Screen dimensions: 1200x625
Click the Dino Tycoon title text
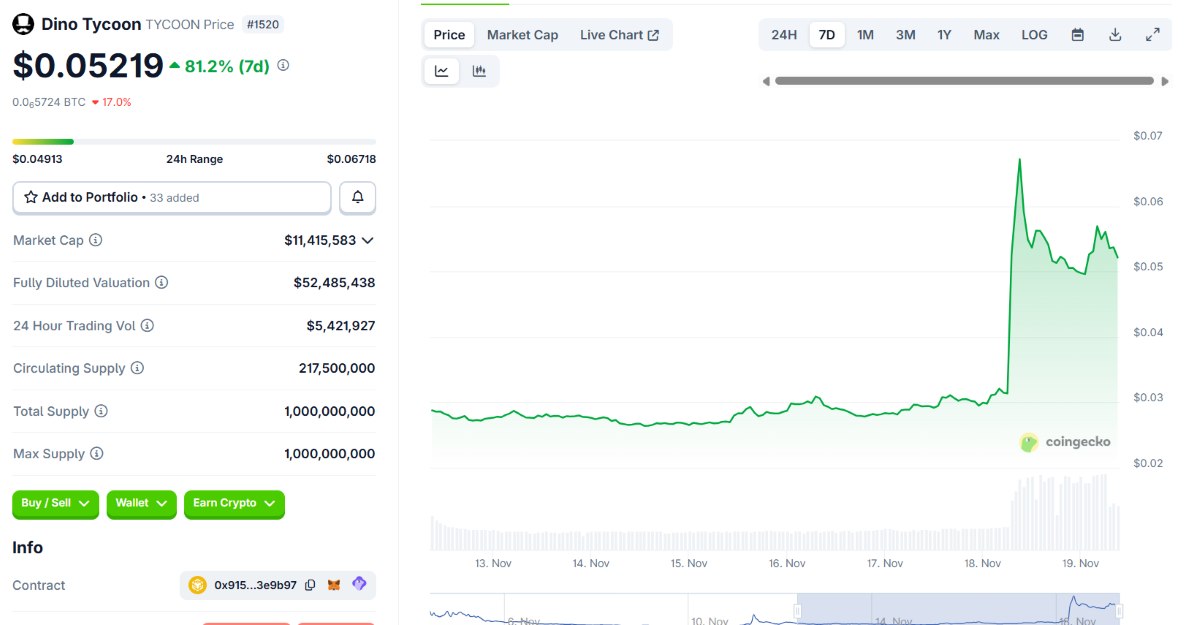[x=92, y=24]
